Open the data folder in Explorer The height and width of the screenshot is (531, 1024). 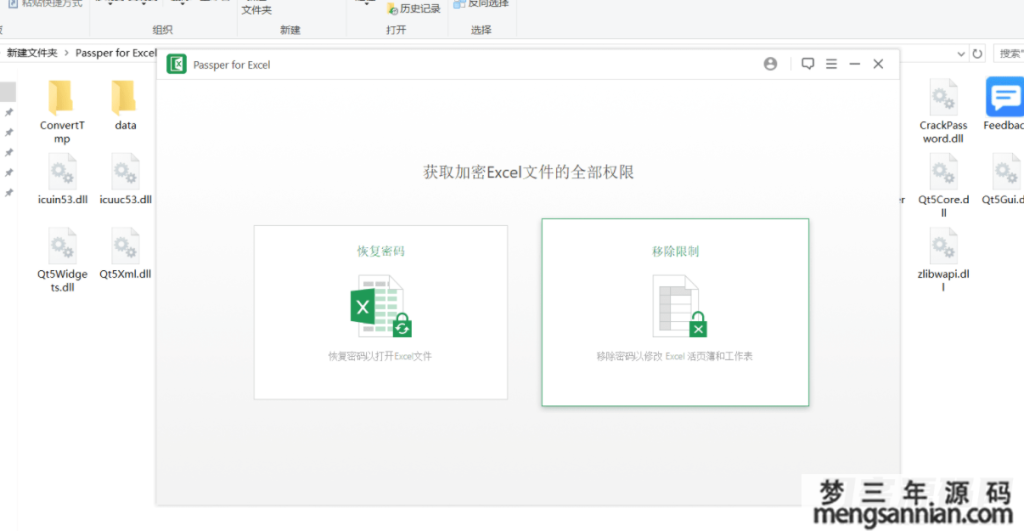pos(125,105)
